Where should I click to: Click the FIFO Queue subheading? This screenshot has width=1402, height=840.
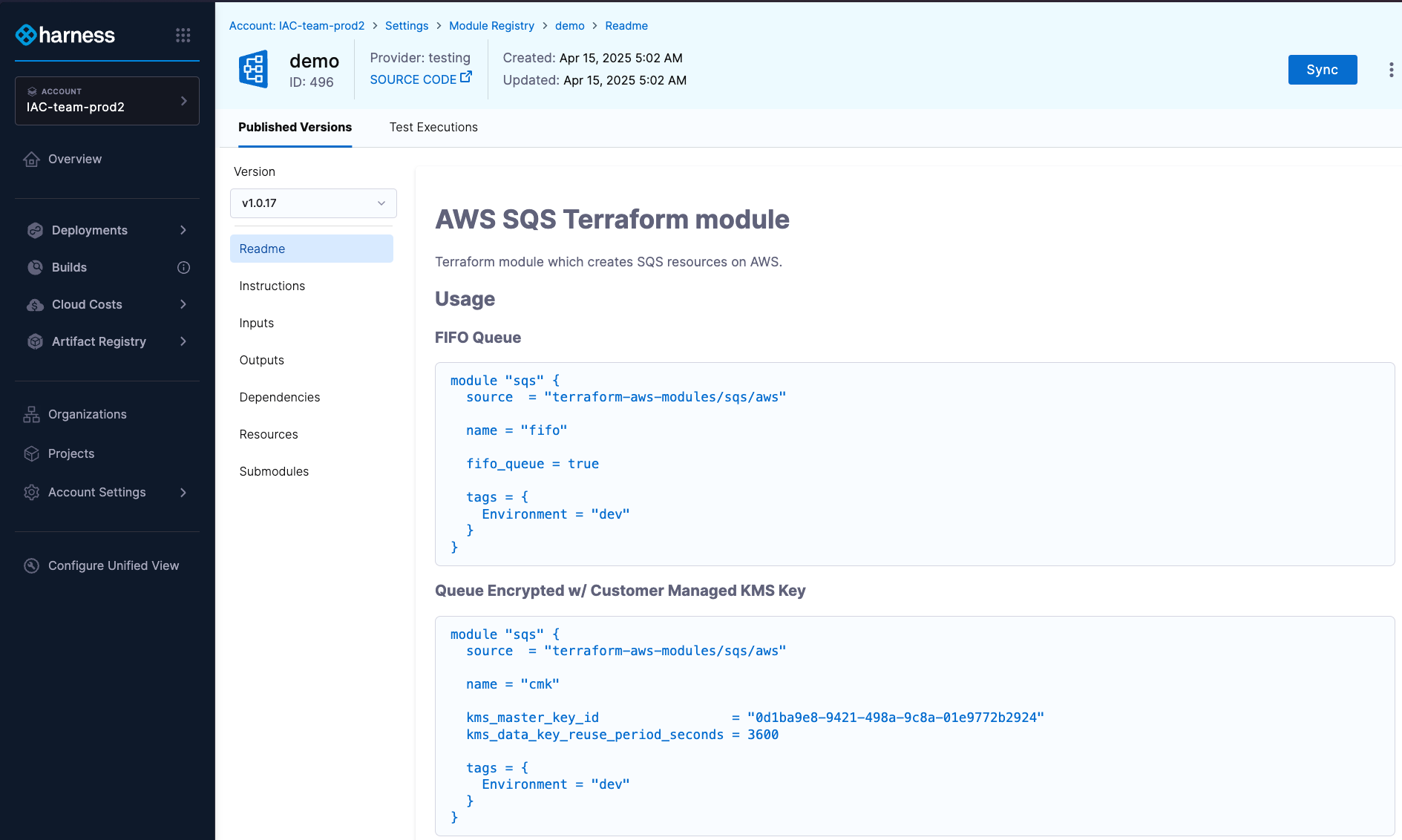click(478, 338)
